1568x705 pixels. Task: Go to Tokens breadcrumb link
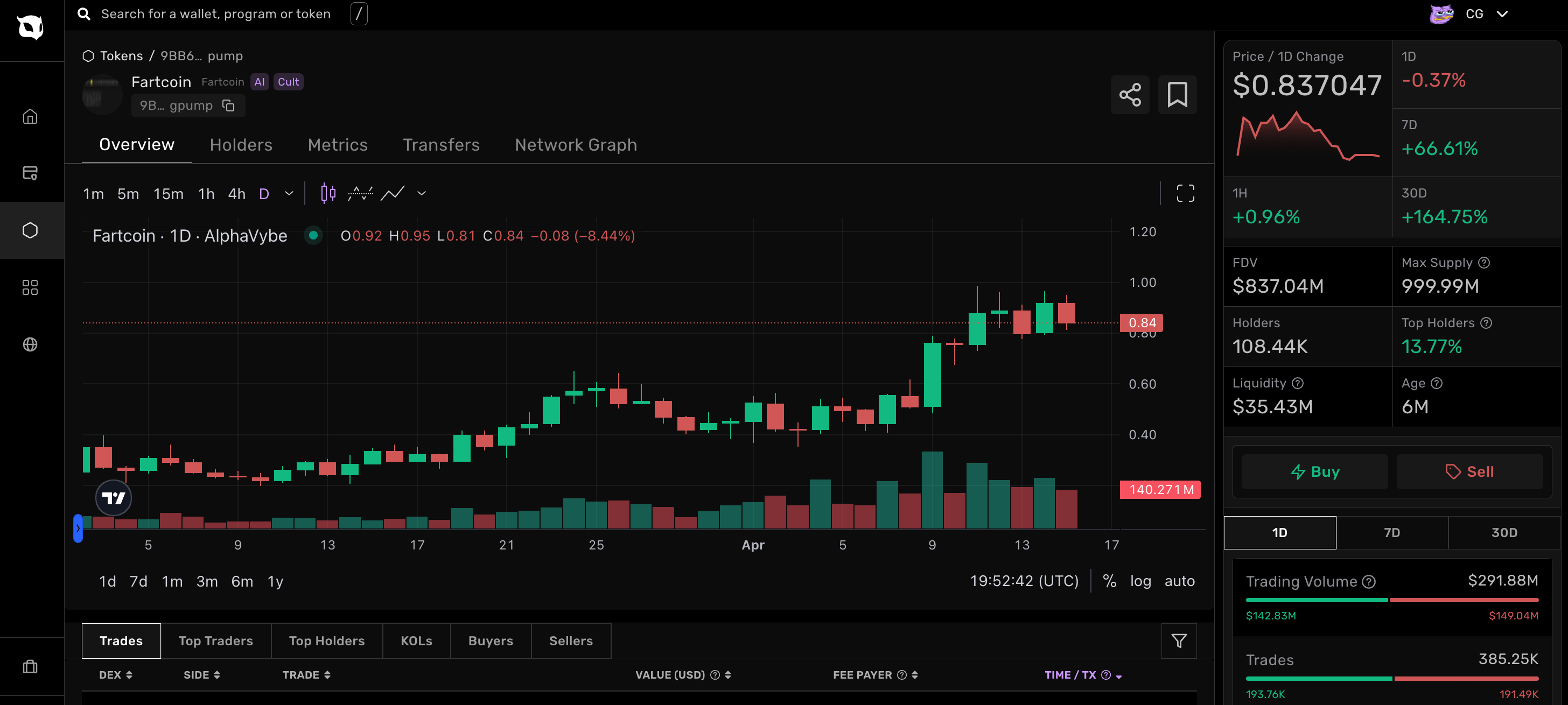(121, 56)
